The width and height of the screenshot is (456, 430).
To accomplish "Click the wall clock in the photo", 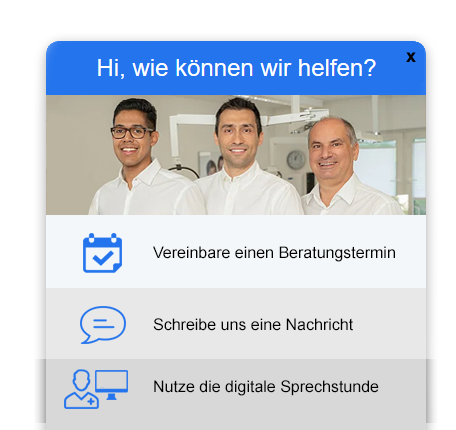I will pos(296,160).
